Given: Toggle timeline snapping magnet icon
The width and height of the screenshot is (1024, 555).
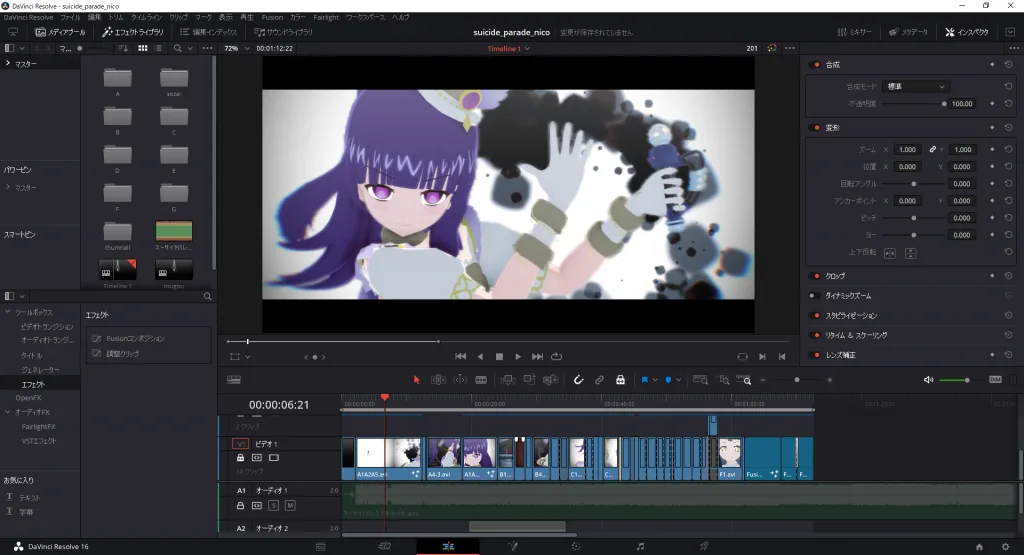Looking at the screenshot, I should click(x=578, y=380).
